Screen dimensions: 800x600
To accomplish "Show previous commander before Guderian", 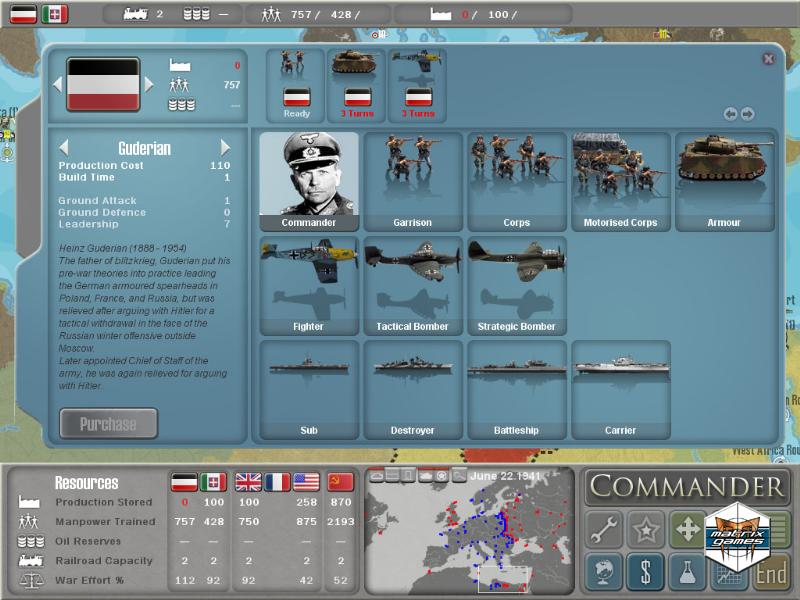I will tap(64, 147).
